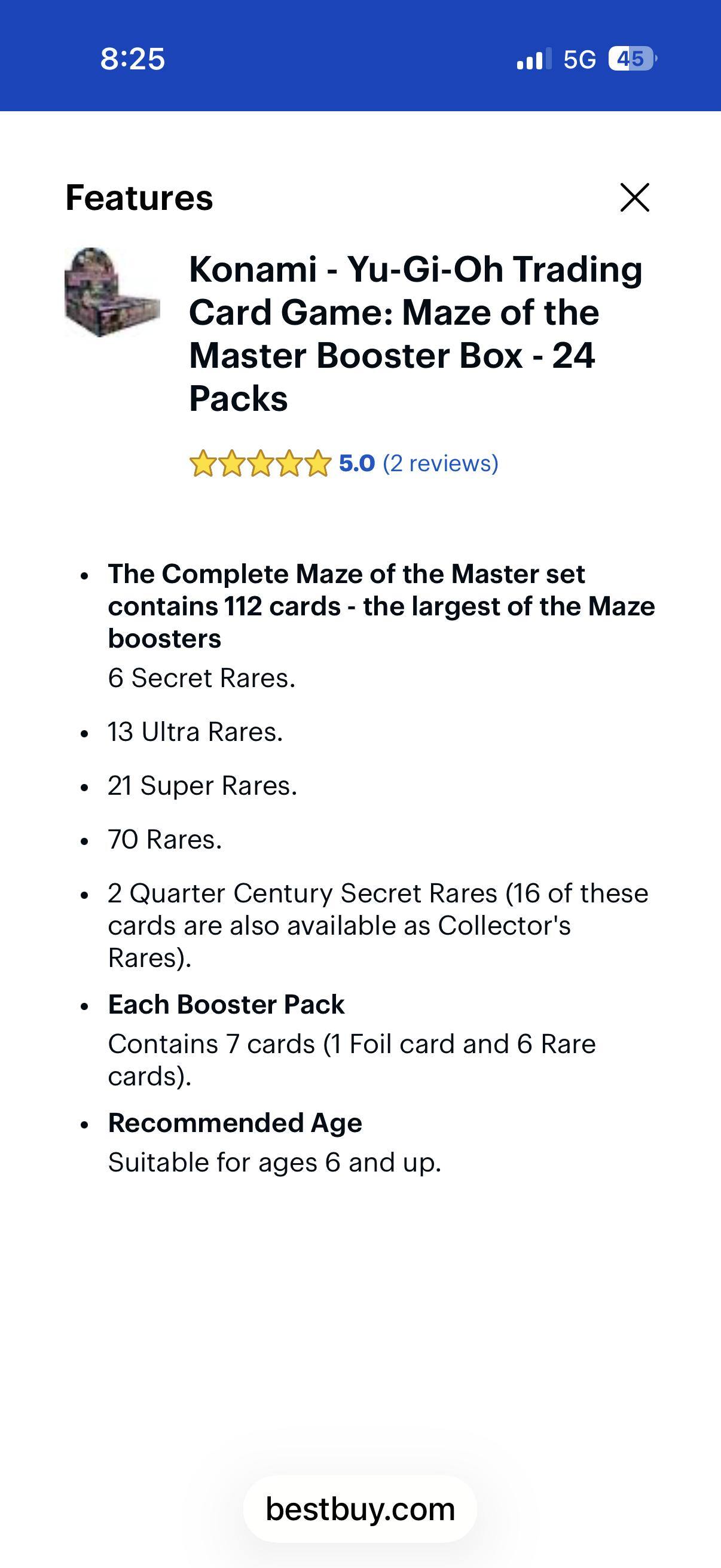
Task: Select the "21 Super Rares." bullet
Action: tap(203, 786)
